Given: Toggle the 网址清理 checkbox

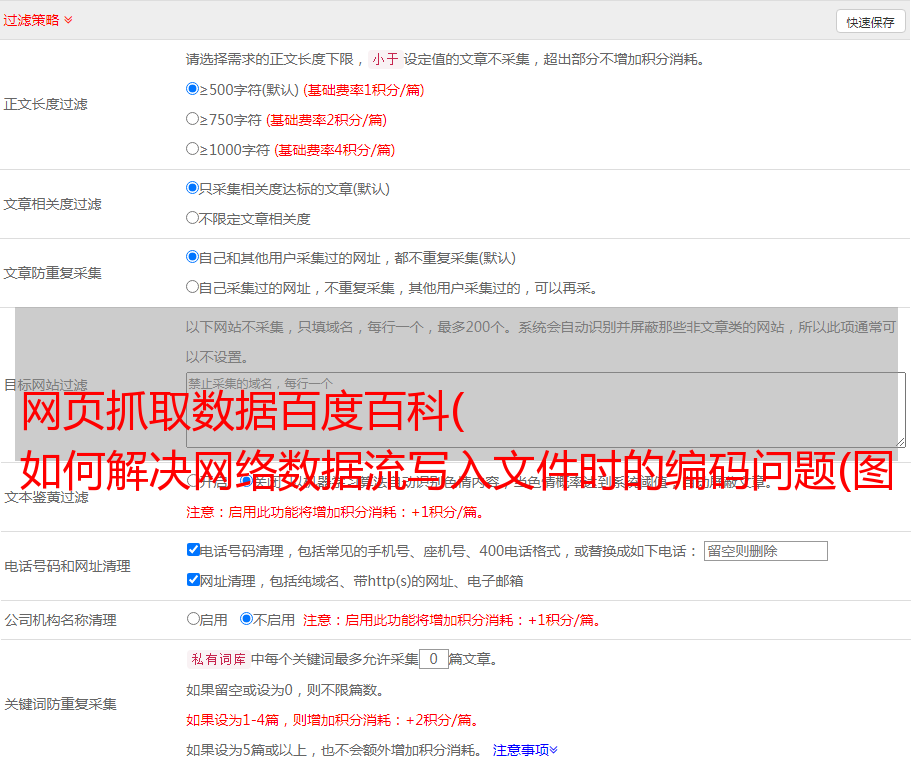Looking at the screenshot, I should (x=194, y=580).
